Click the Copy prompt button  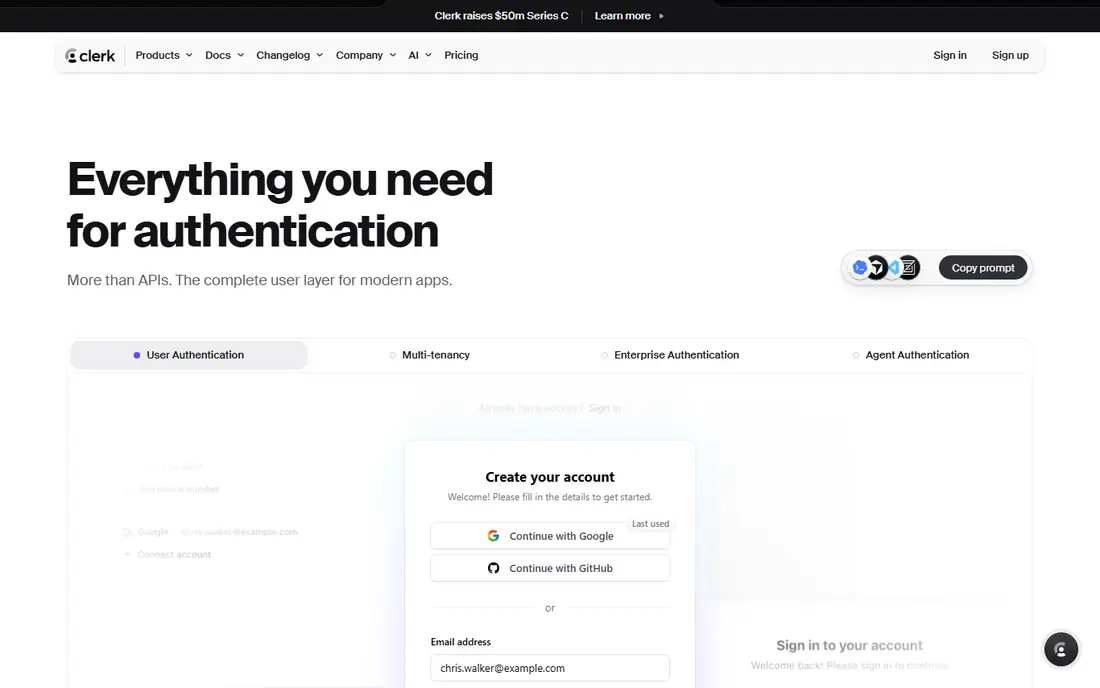click(983, 268)
